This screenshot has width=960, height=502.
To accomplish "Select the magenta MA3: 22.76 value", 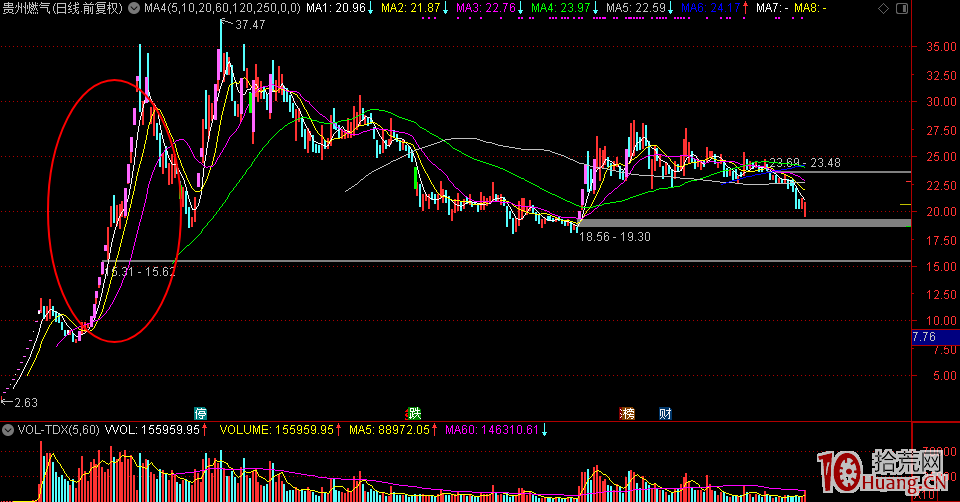I will coord(486,8).
